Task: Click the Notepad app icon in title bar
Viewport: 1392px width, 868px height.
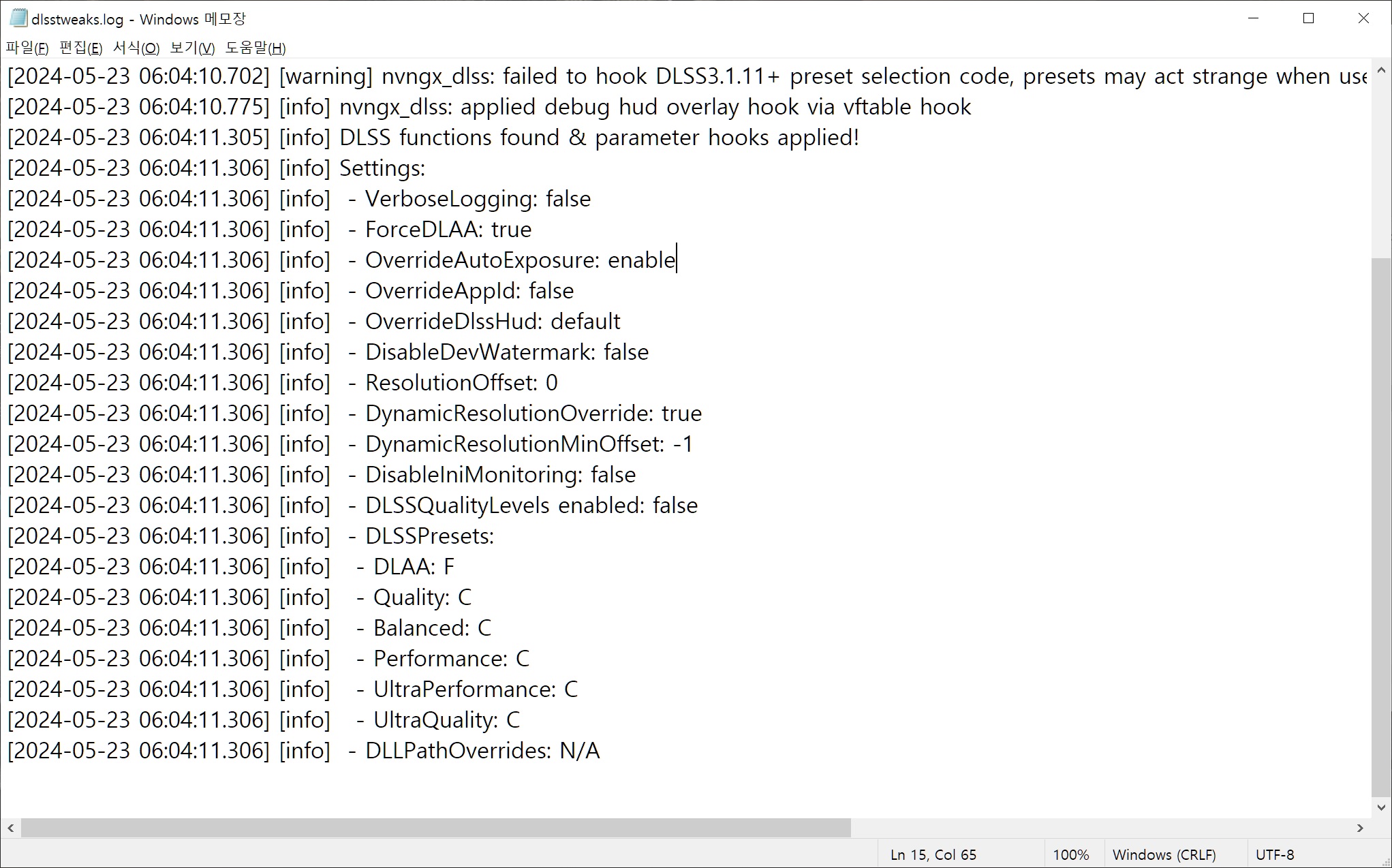Action: click(x=18, y=18)
